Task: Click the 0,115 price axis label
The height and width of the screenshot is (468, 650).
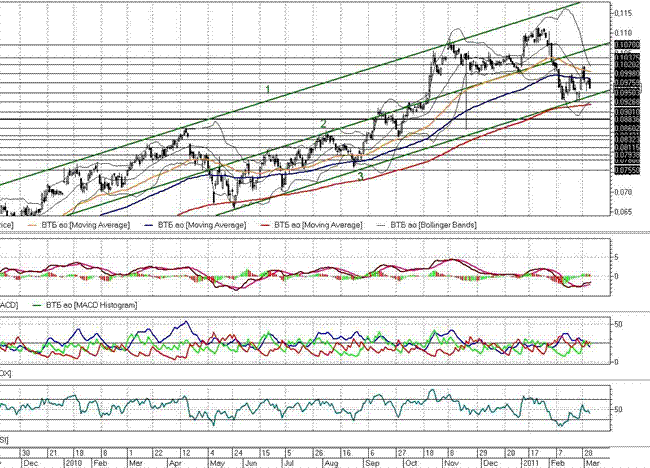Action: (x=623, y=14)
